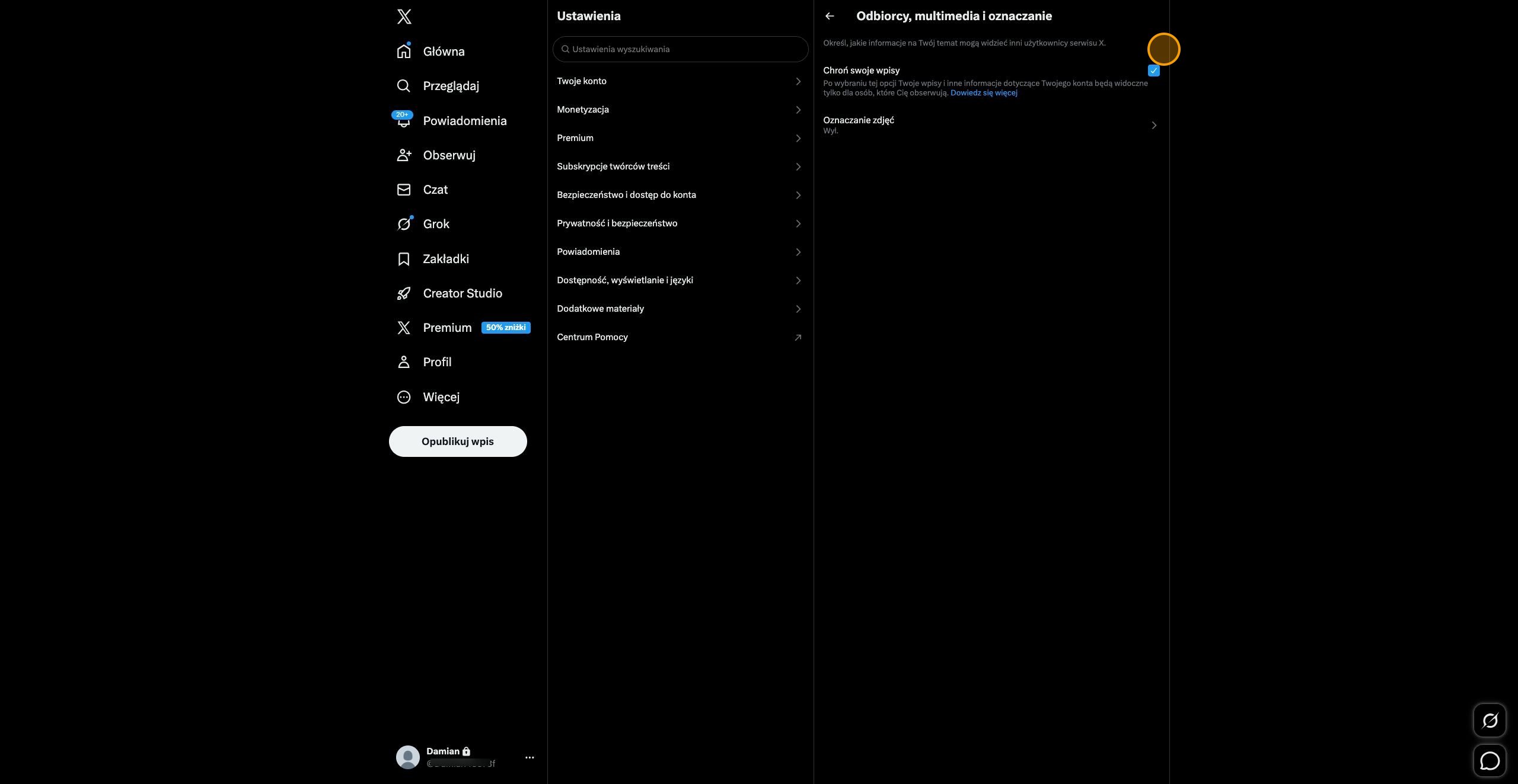Open Profil person icon
1518x784 pixels.
[404, 362]
